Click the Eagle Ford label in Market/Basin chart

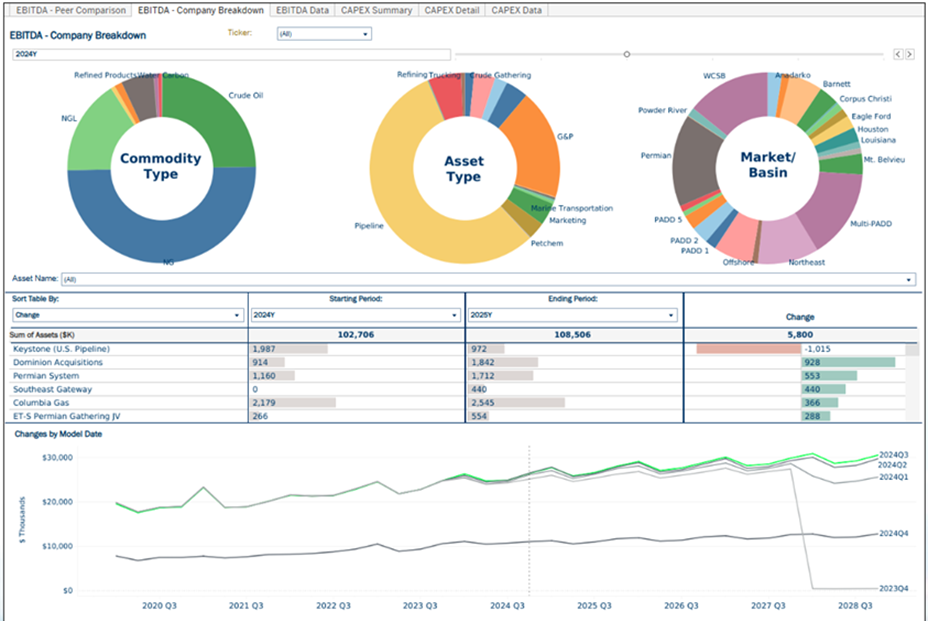pyautogui.click(x=871, y=116)
